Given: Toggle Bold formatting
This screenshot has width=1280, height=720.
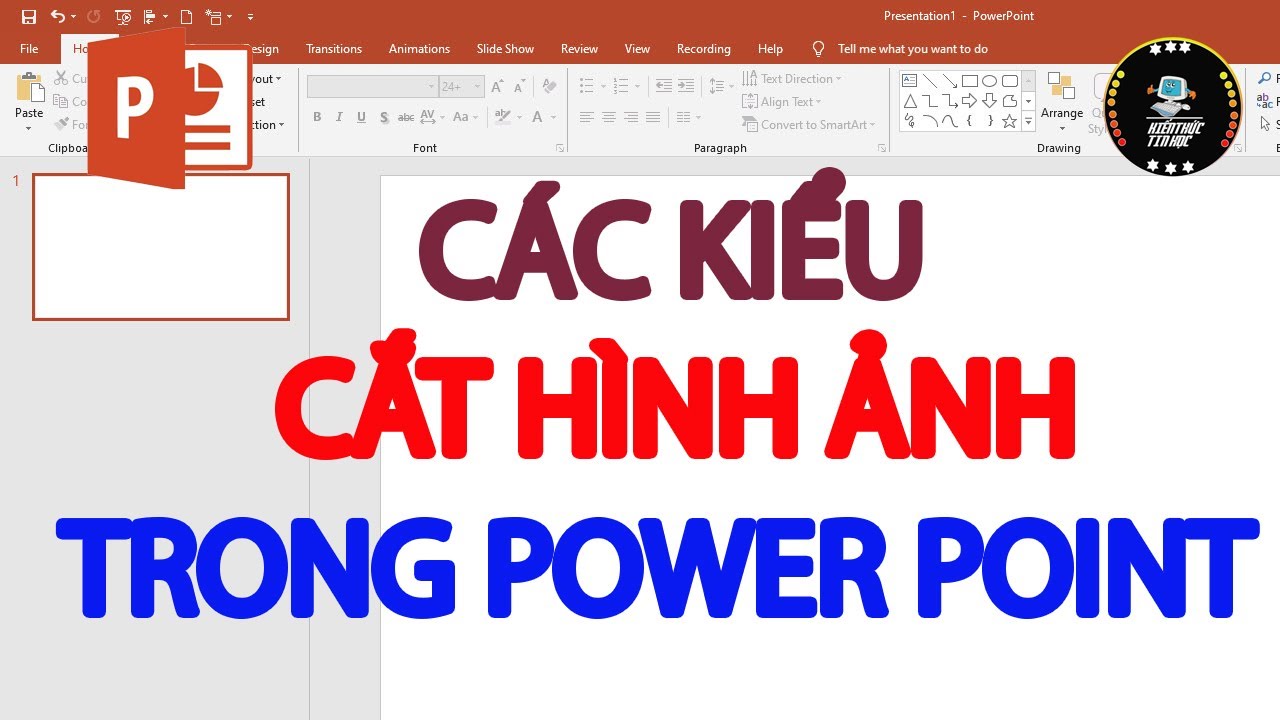Looking at the screenshot, I should 317,117.
